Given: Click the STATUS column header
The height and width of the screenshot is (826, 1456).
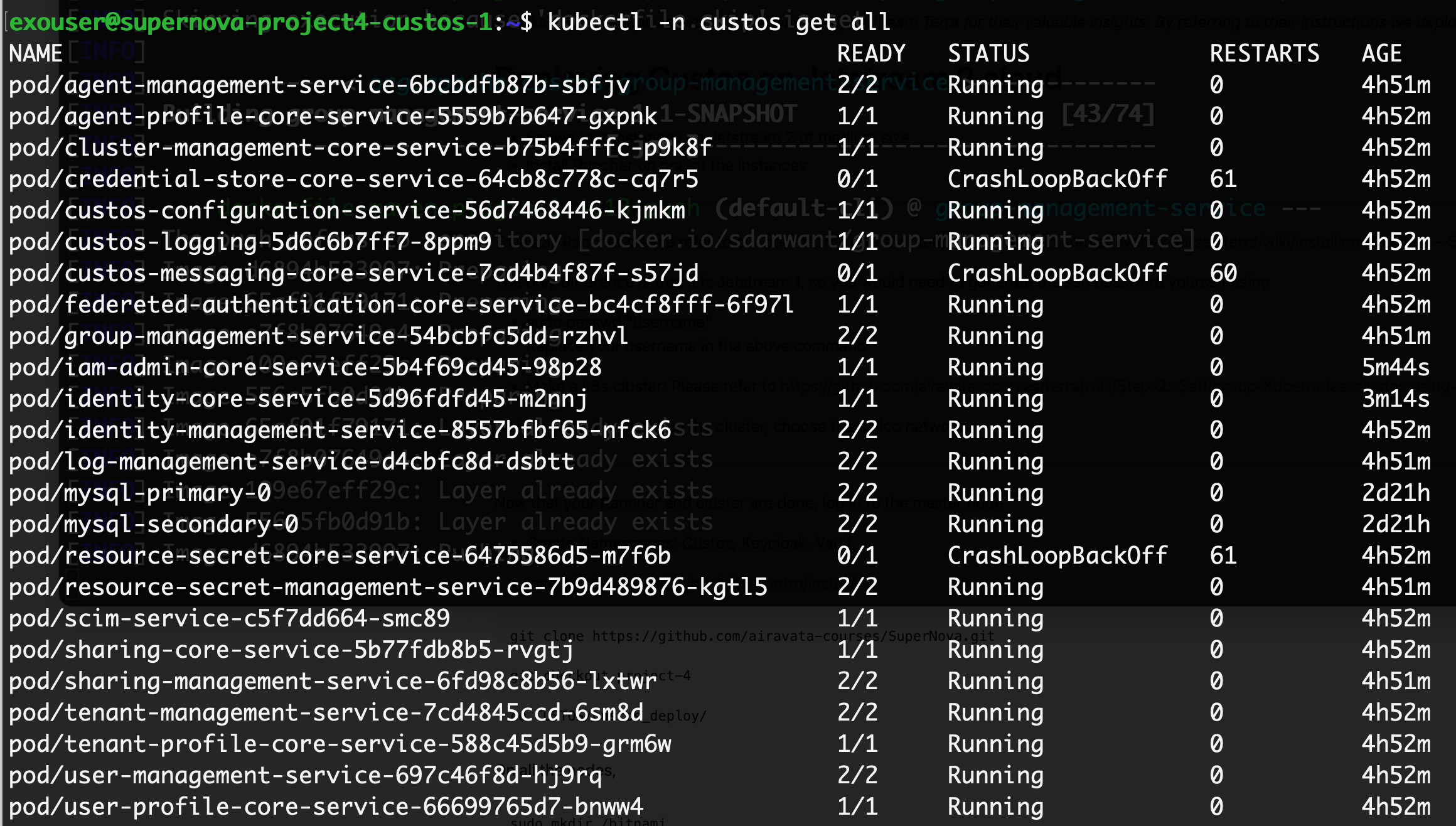Looking at the screenshot, I should (x=988, y=53).
